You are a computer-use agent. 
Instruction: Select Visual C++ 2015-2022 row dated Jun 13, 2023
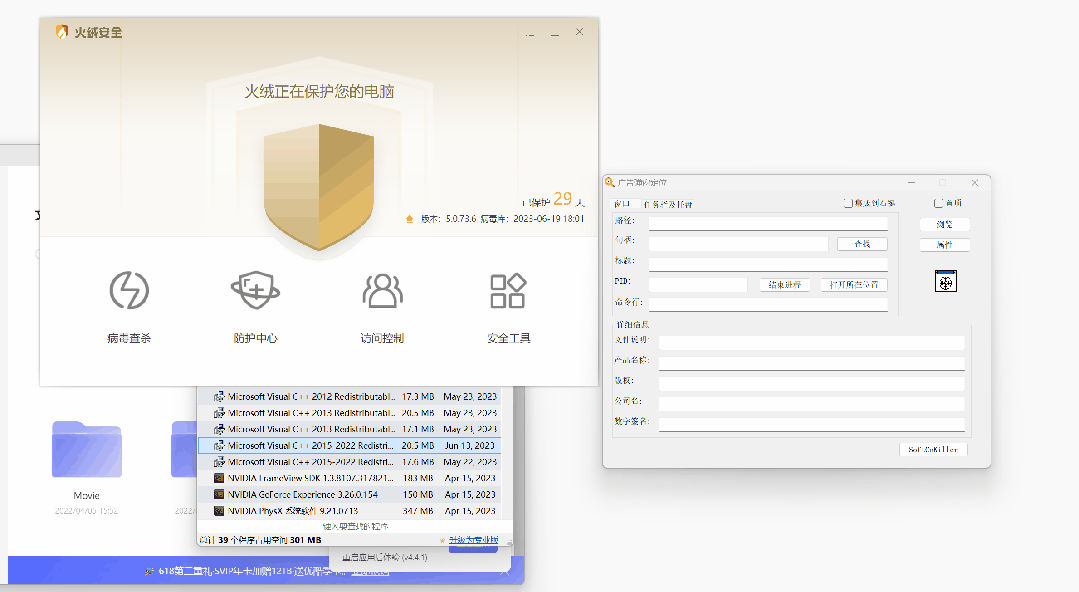click(350, 445)
